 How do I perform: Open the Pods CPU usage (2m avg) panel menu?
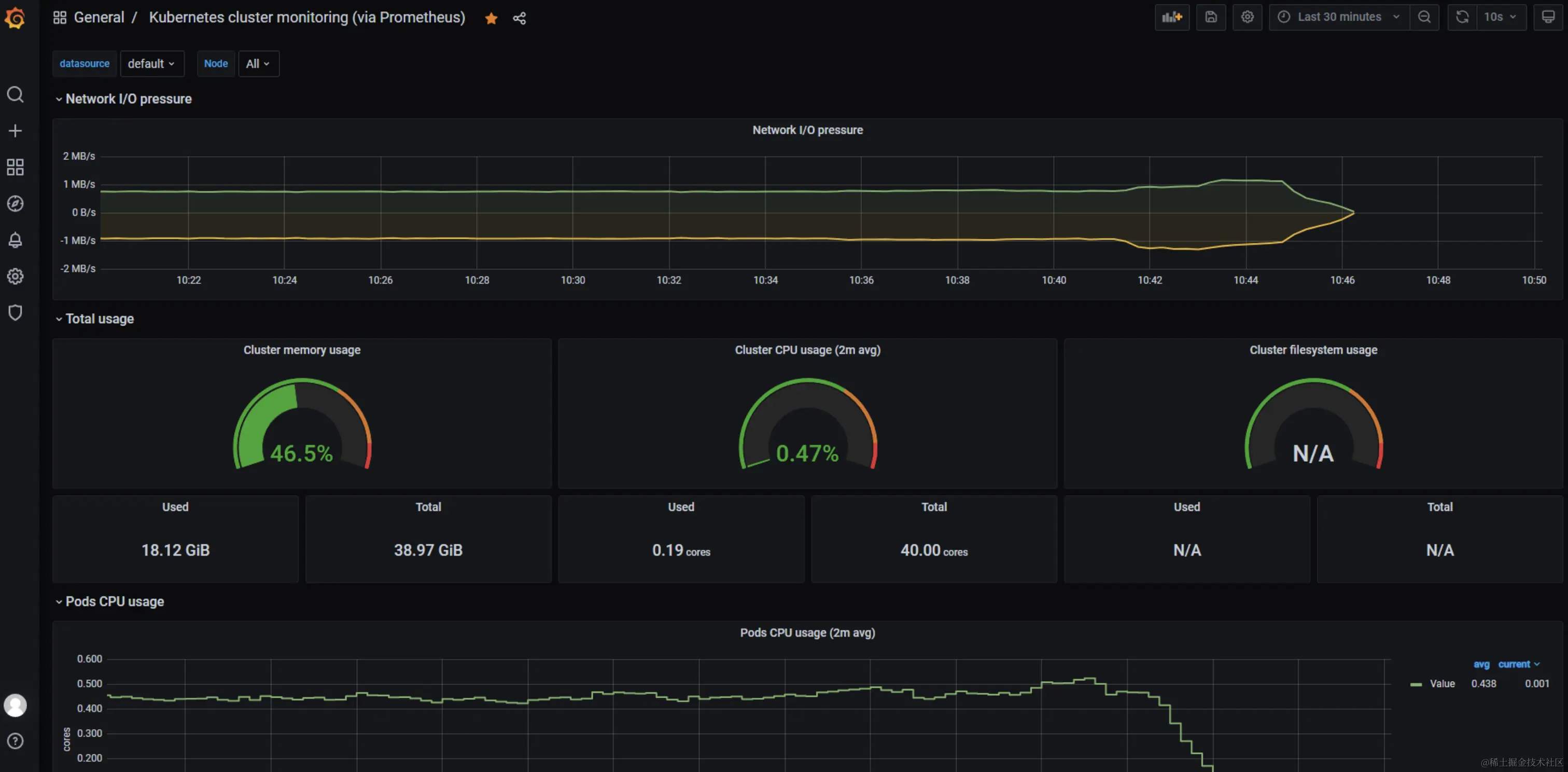click(807, 632)
